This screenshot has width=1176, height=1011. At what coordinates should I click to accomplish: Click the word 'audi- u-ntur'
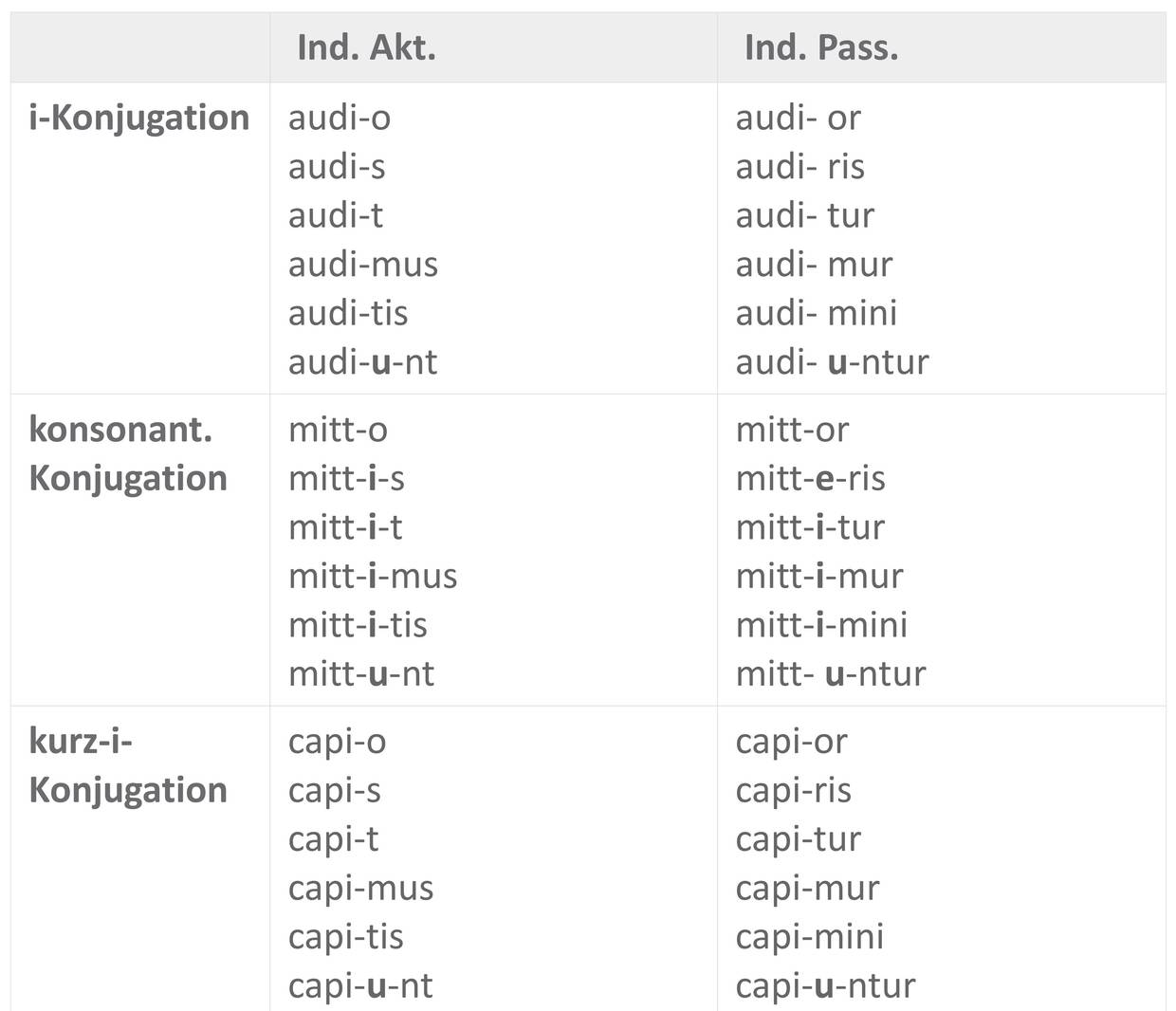click(832, 362)
